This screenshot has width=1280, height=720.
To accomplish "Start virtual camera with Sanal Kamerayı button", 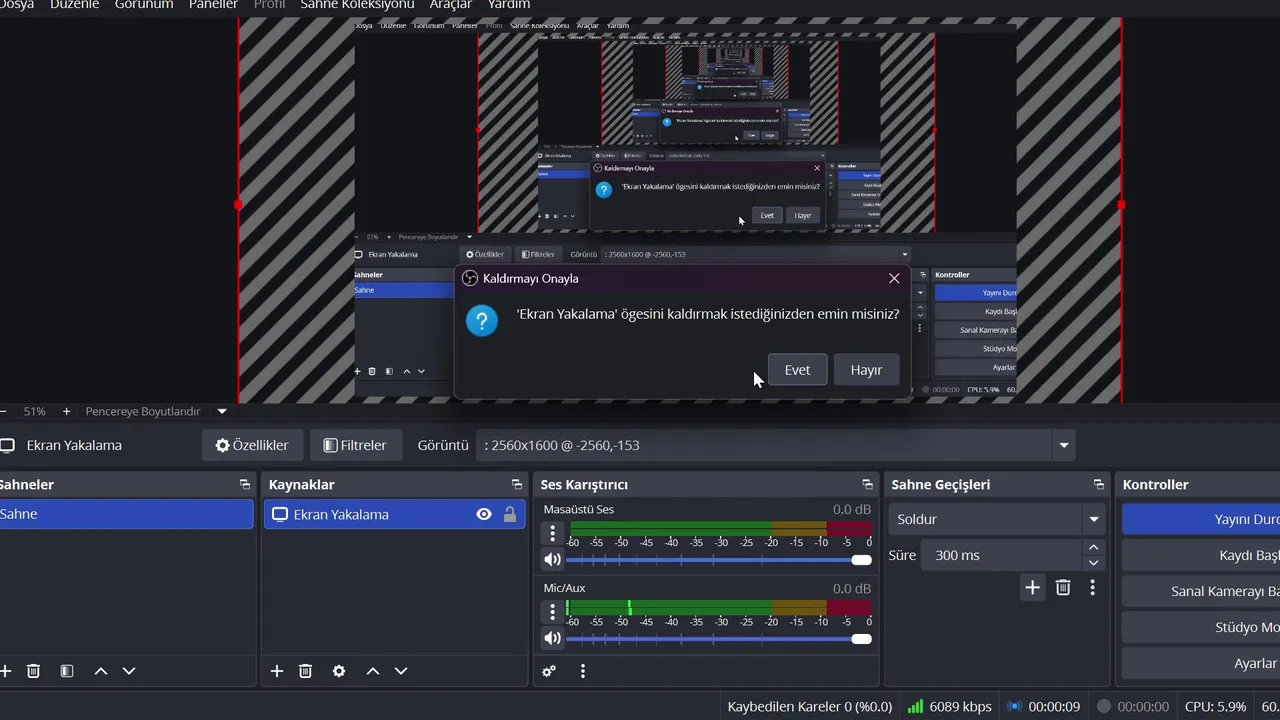I will (1201, 591).
